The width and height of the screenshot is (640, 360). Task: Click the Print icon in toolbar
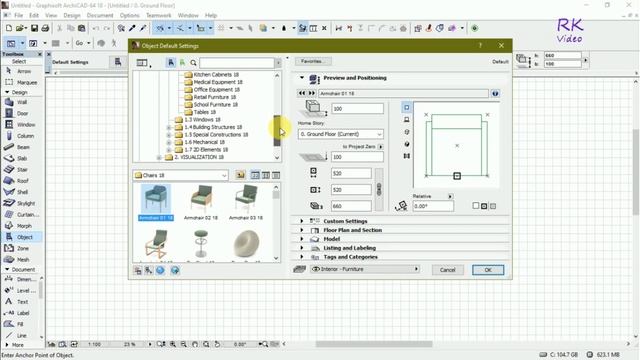pyautogui.click(x=45, y=28)
